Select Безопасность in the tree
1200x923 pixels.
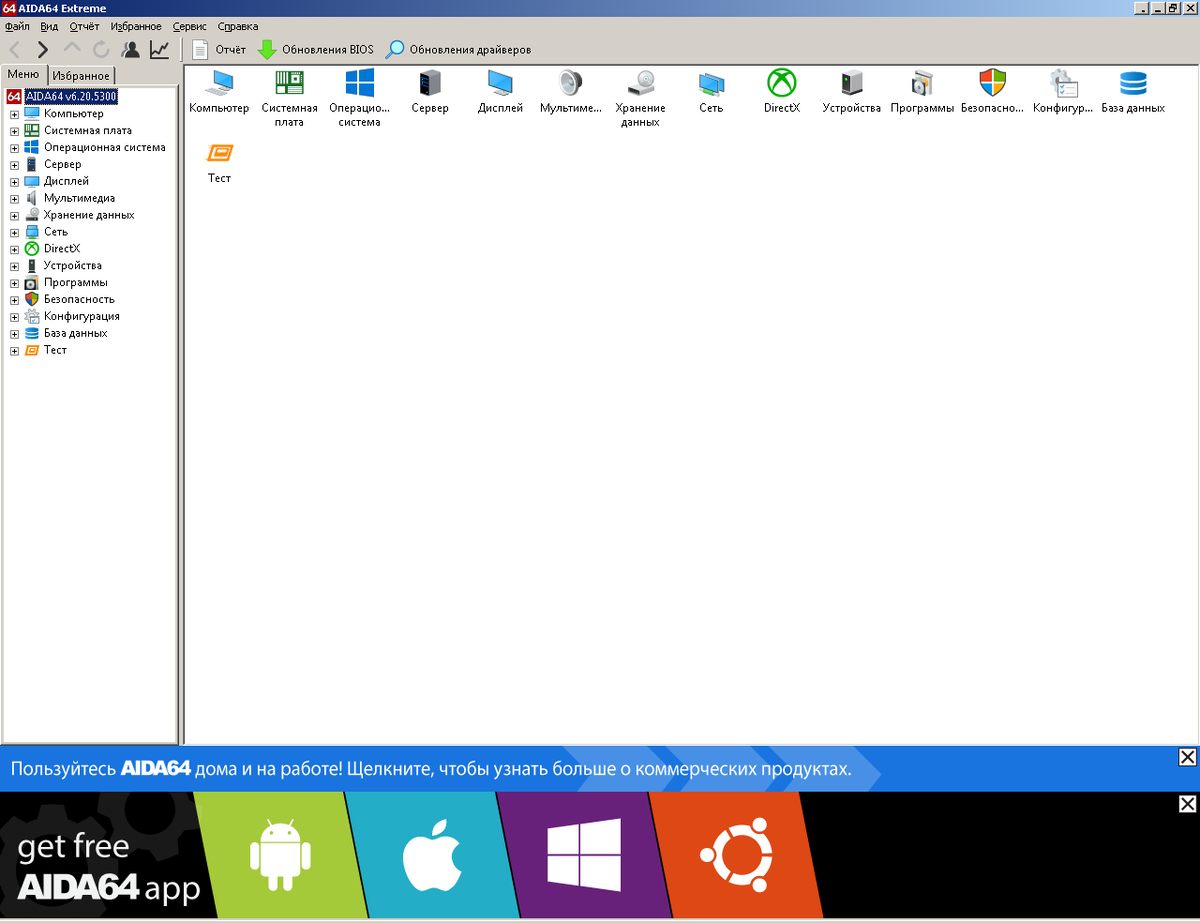[79, 300]
